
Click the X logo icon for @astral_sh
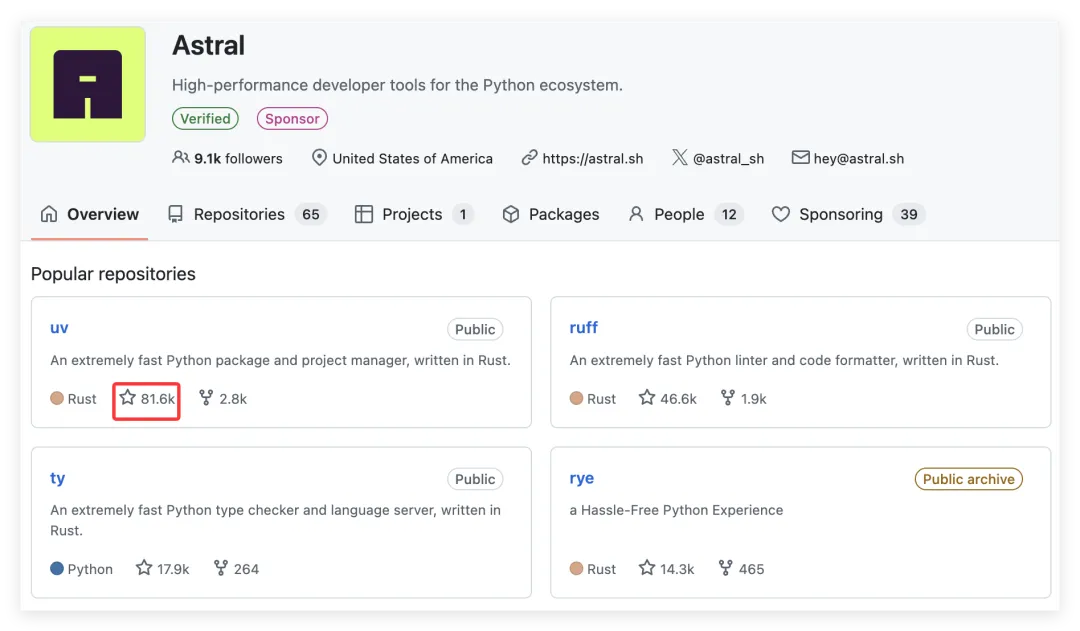680,158
